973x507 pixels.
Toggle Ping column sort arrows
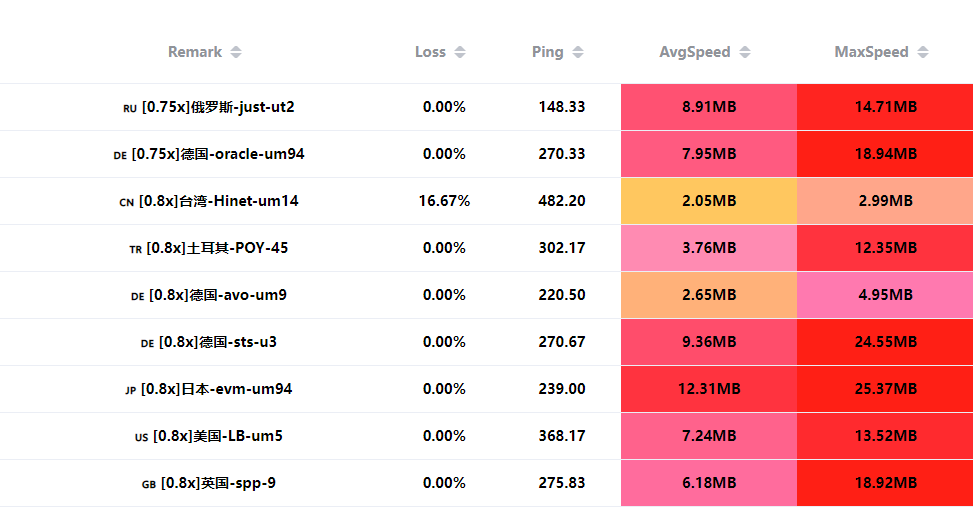click(x=578, y=52)
